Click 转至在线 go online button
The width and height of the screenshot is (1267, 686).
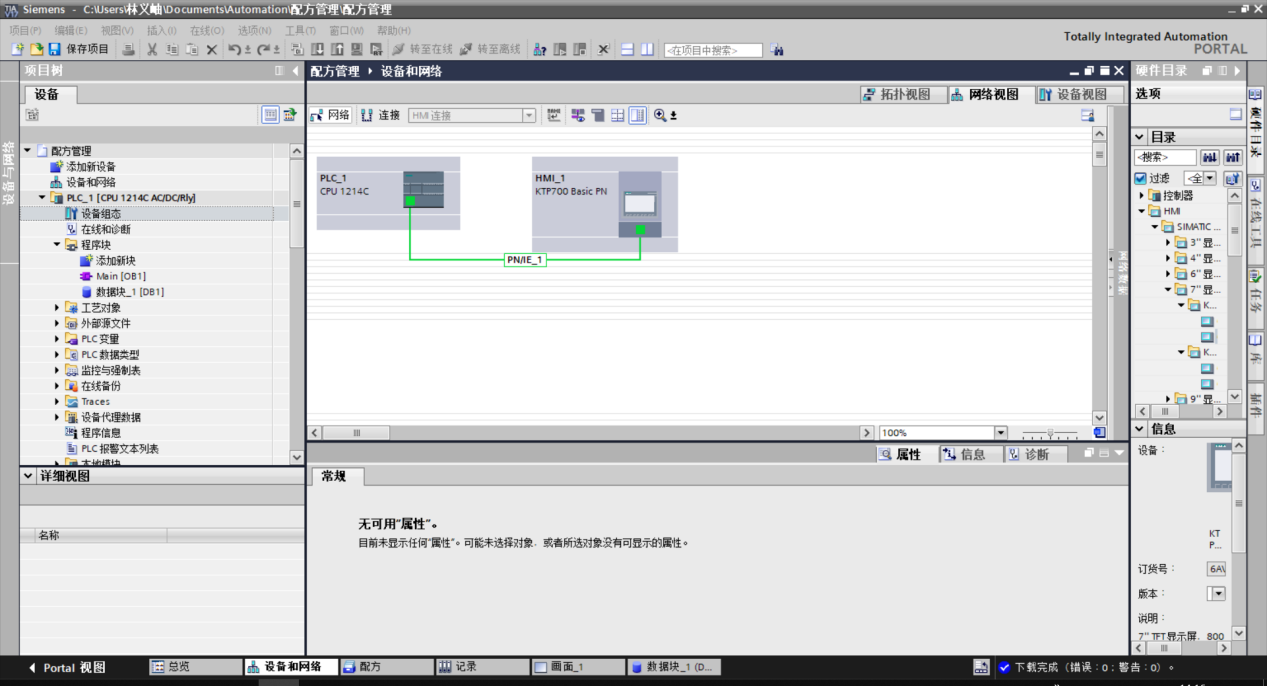point(423,49)
